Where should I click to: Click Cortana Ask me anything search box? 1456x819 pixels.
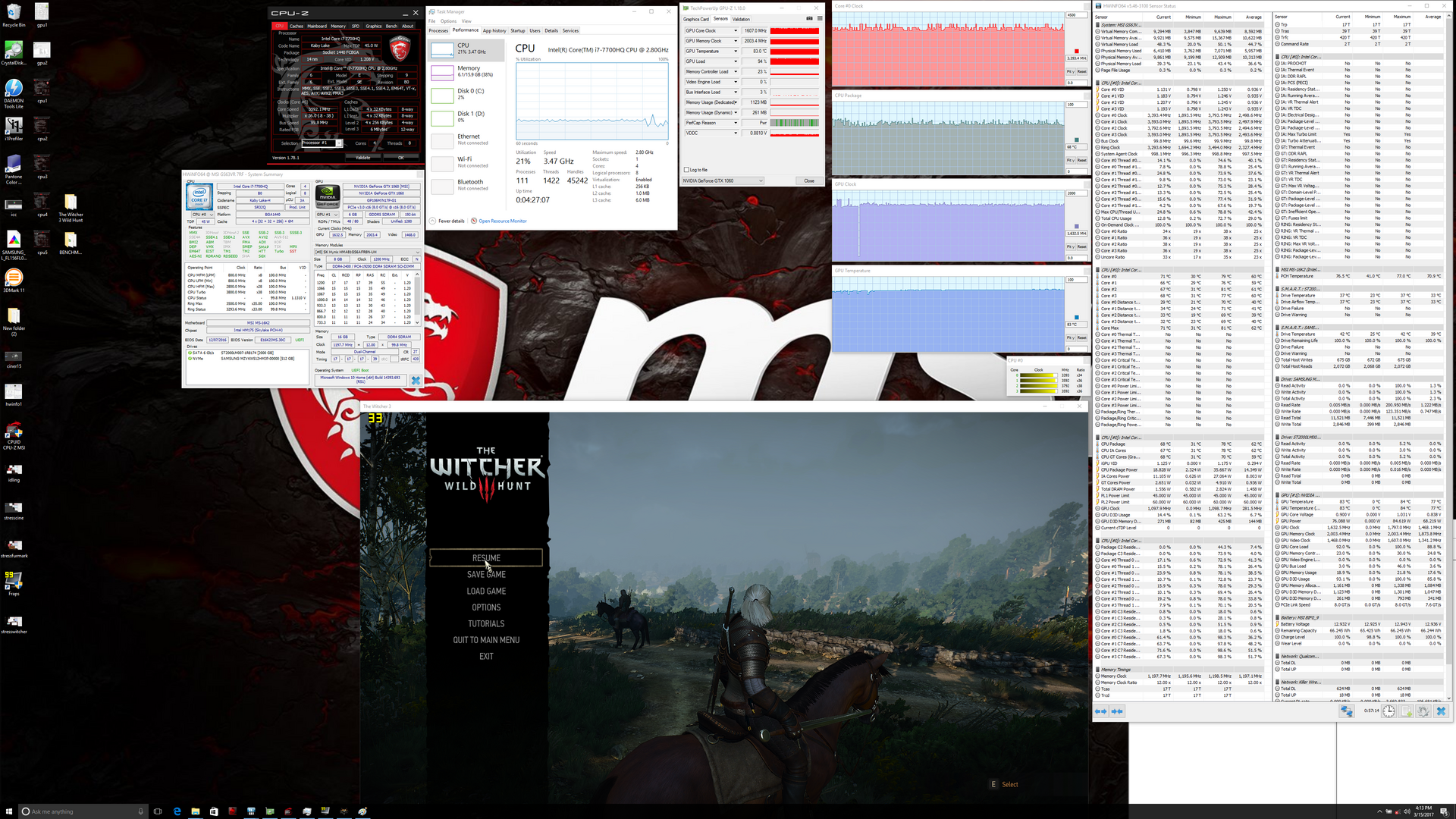coord(82,811)
